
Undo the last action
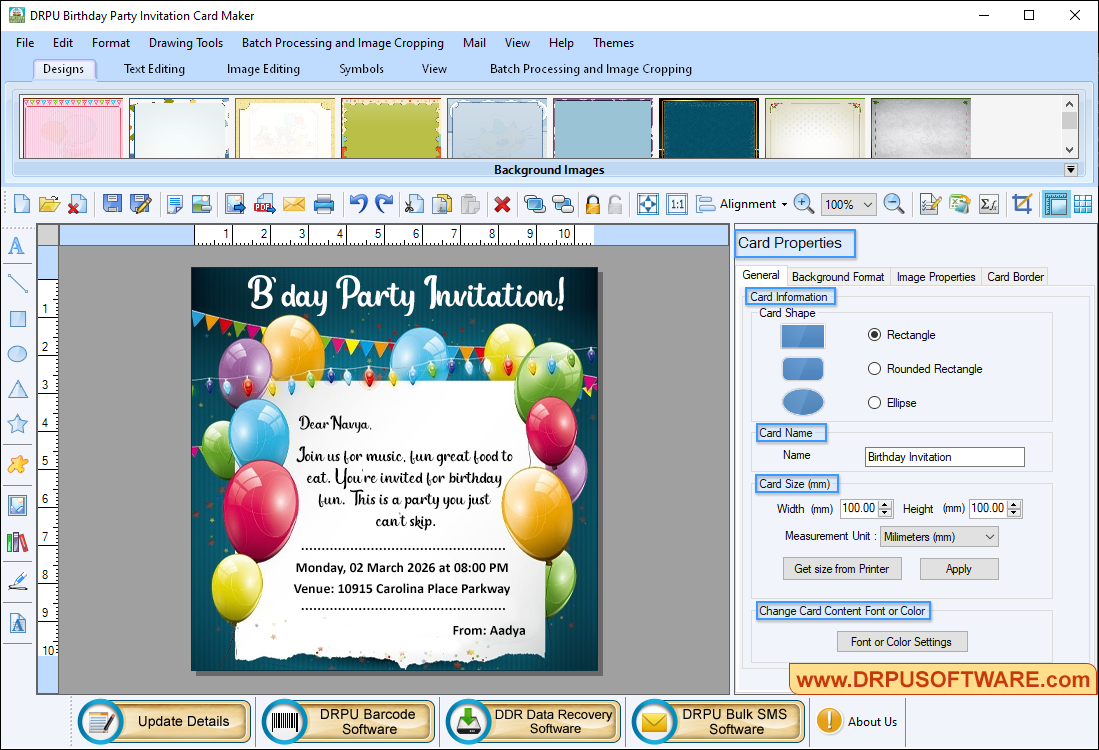tap(358, 204)
